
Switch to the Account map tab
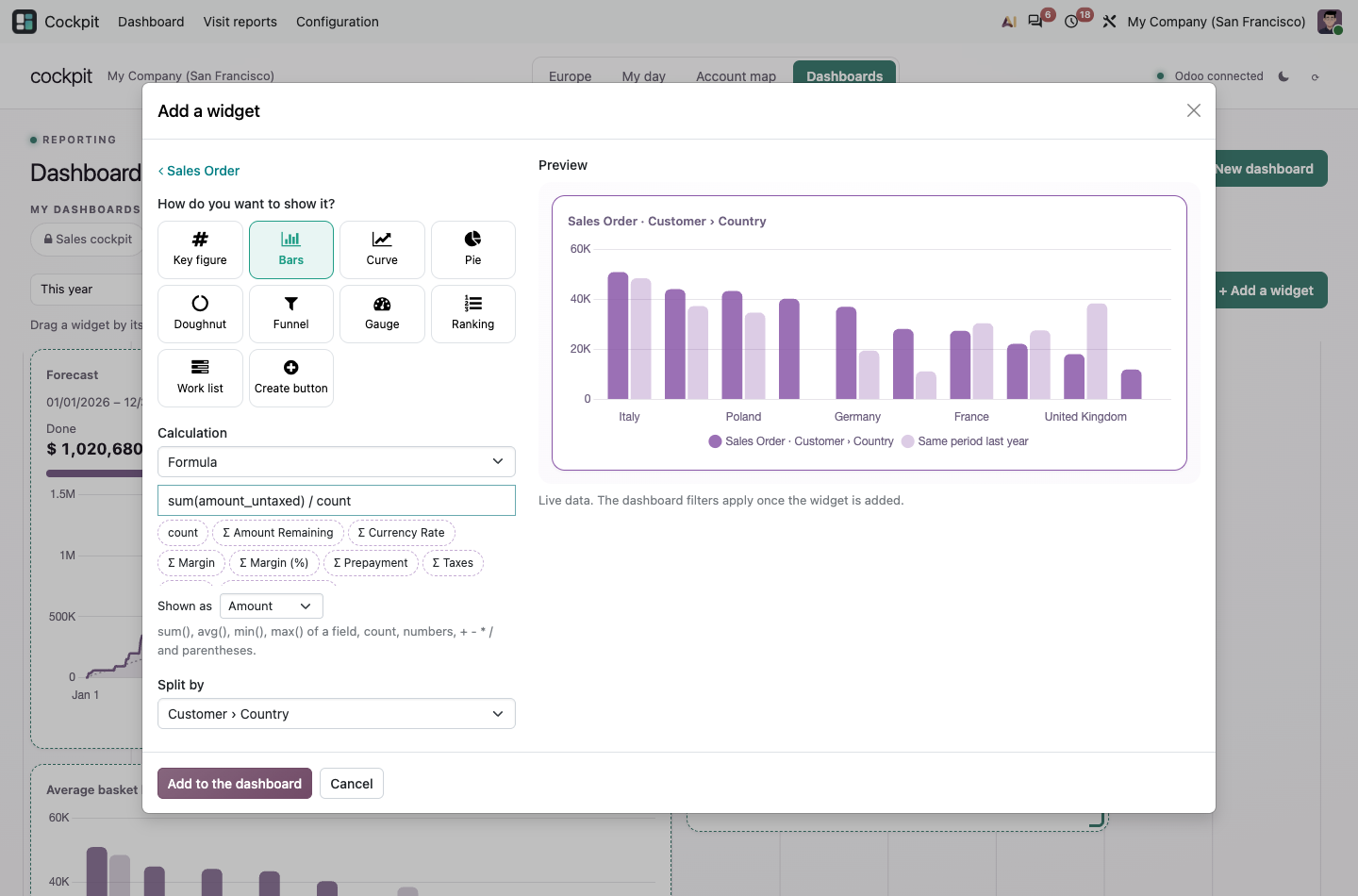click(736, 76)
